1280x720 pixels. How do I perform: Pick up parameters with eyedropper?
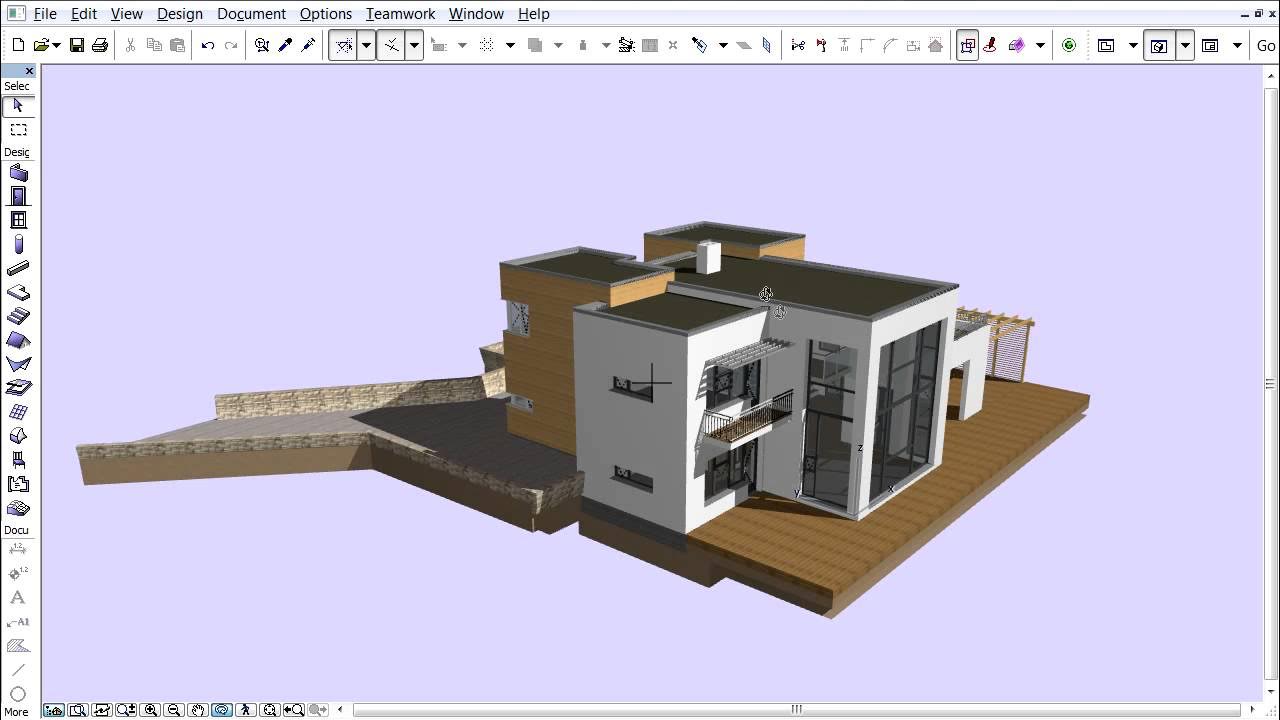click(x=285, y=45)
